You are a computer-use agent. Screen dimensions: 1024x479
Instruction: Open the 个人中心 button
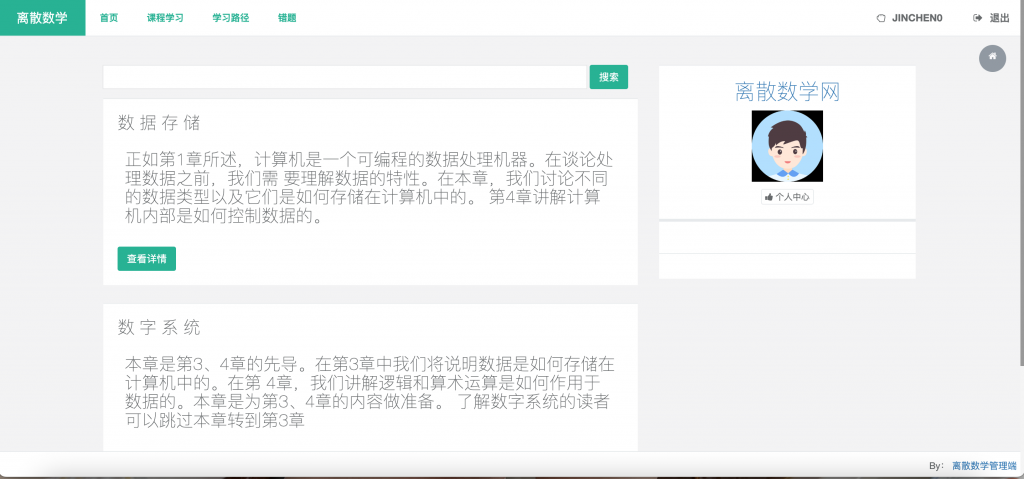(x=787, y=197)
